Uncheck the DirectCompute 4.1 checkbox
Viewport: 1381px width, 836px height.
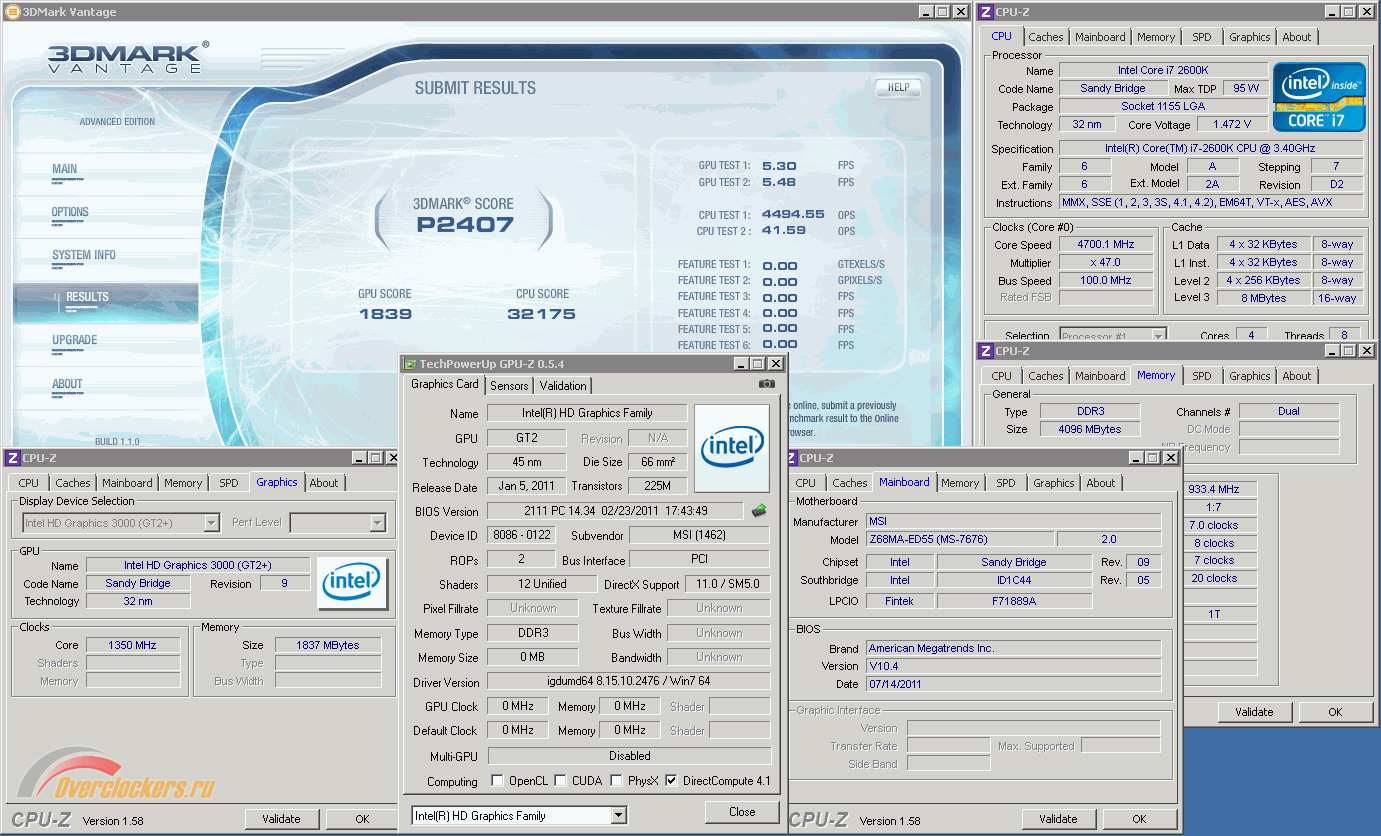(671, 781)
